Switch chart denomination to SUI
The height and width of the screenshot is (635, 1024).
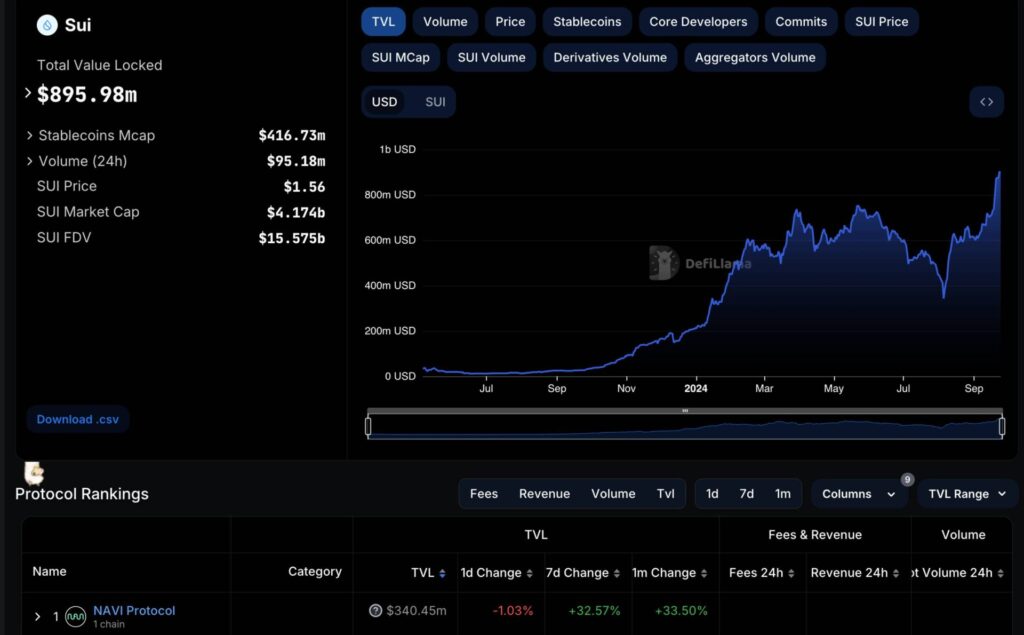[x=435, y=102]
